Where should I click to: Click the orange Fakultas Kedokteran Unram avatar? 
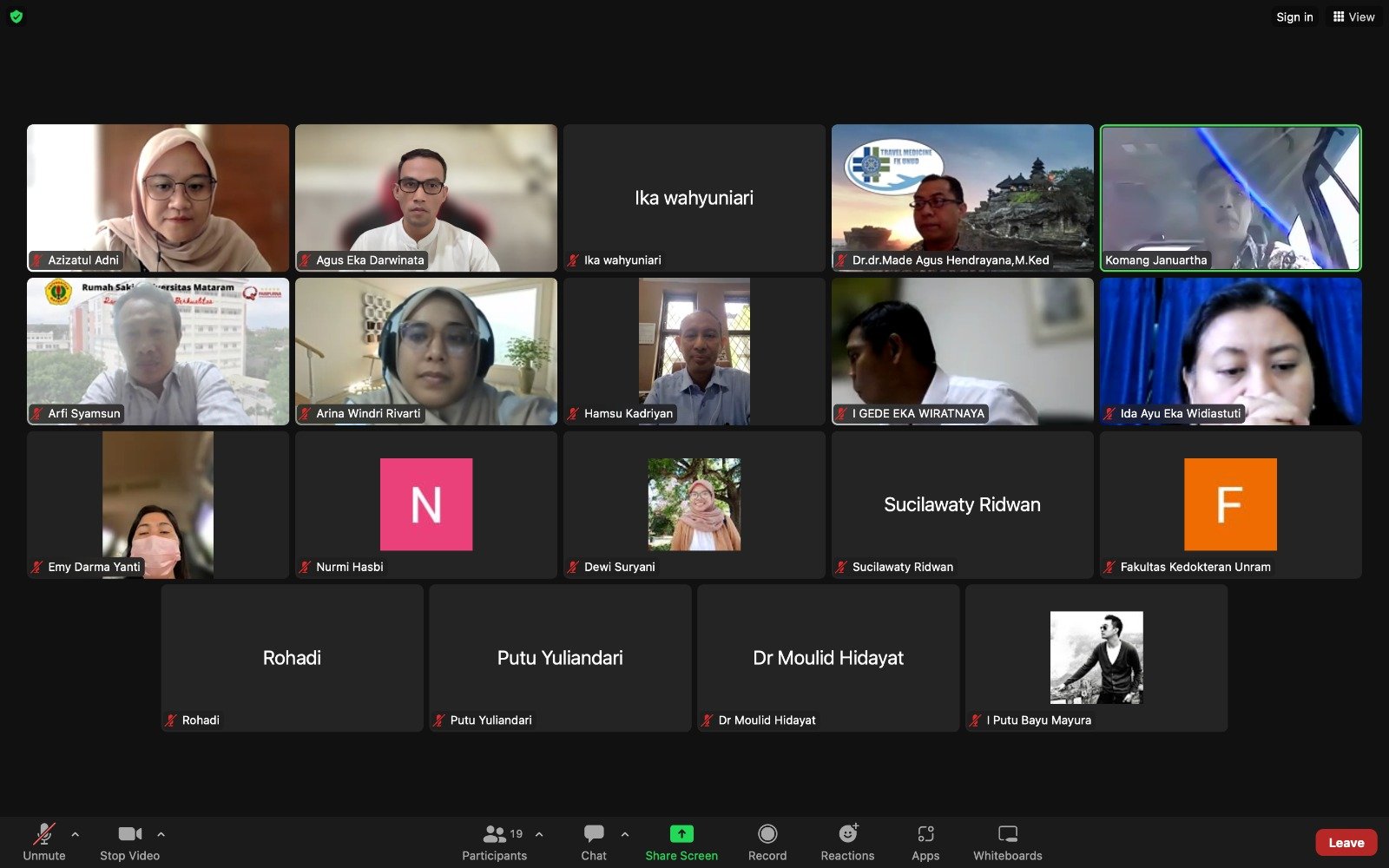1230,504
